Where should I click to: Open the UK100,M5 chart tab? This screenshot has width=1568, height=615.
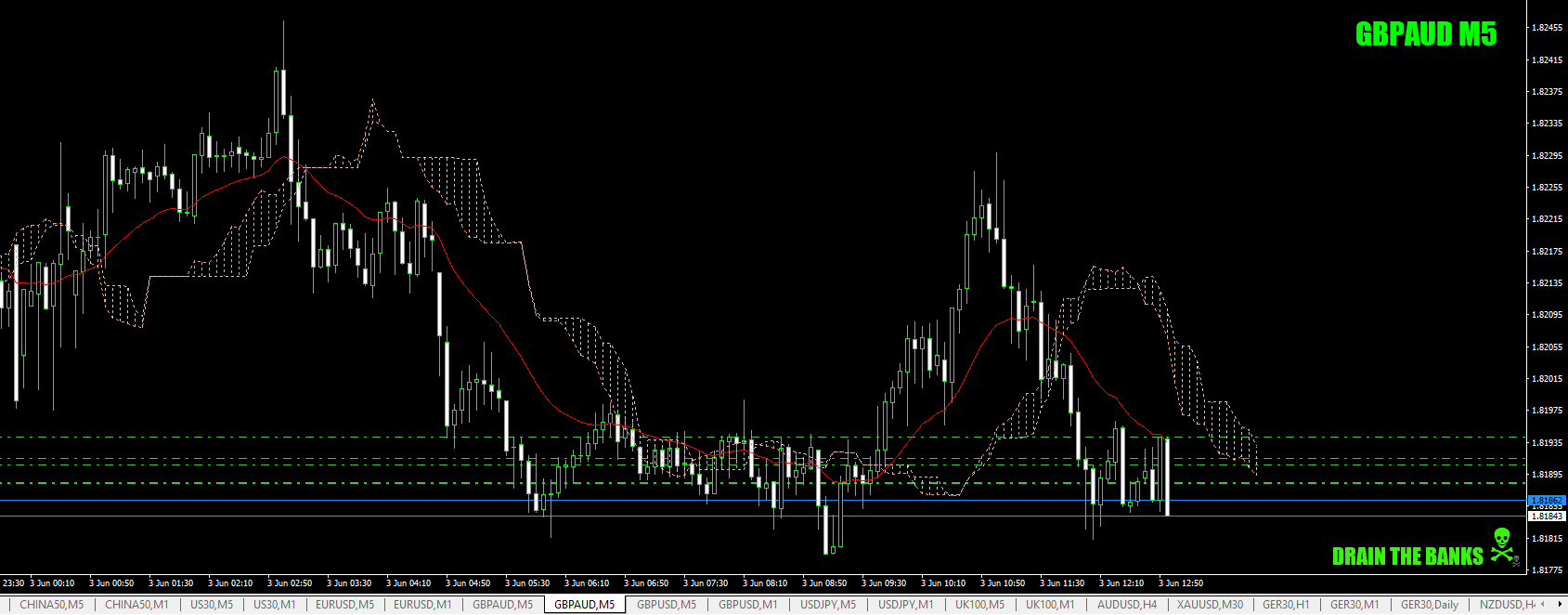tap(979, 605)
